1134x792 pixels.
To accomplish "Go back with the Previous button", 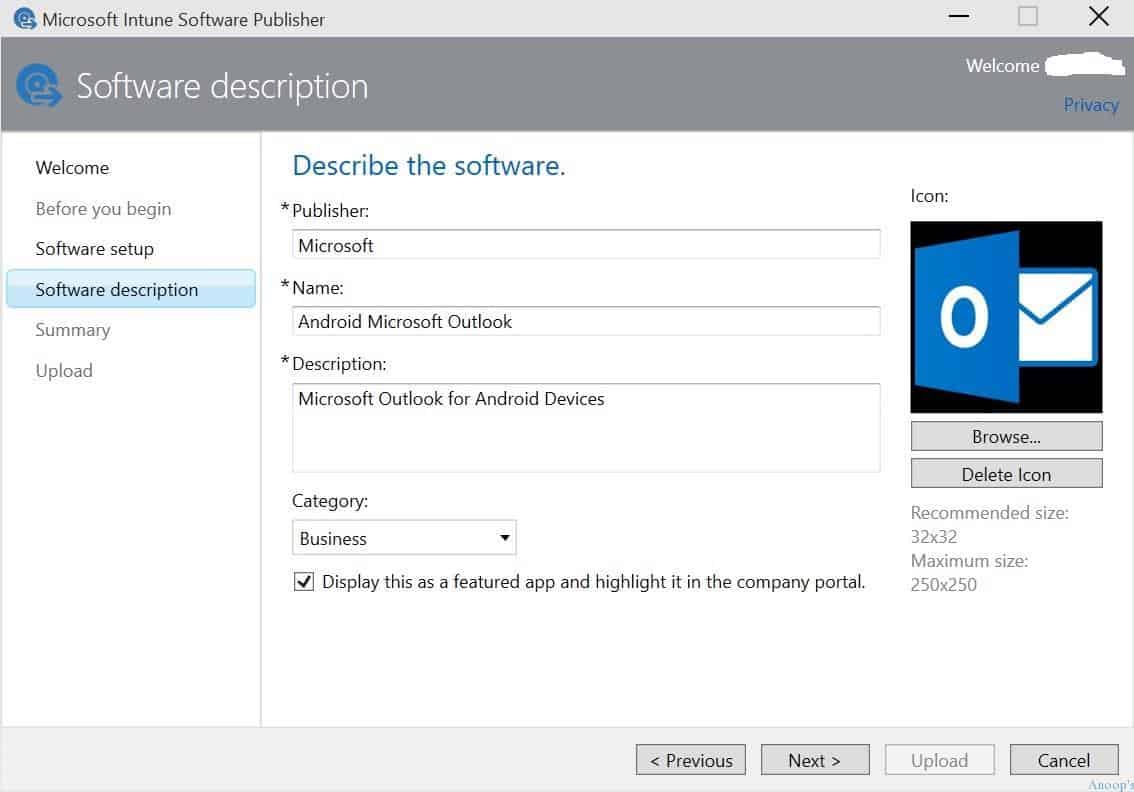I will (691, 760).
